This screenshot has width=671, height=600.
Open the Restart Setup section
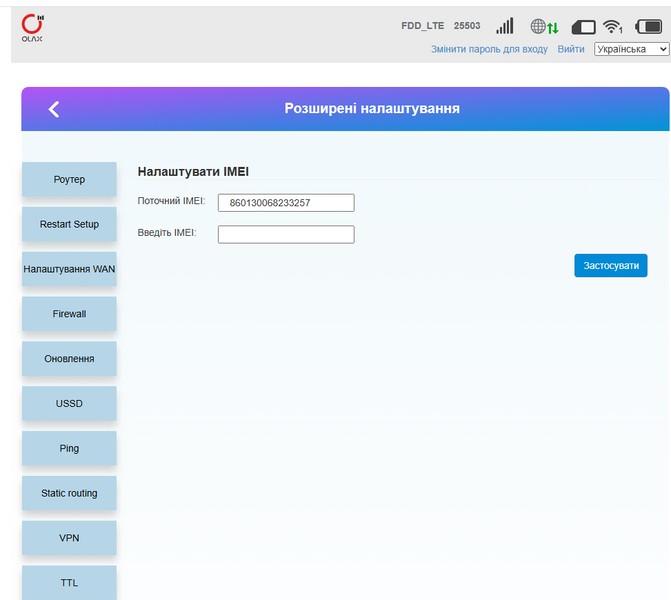click(69, 224)
